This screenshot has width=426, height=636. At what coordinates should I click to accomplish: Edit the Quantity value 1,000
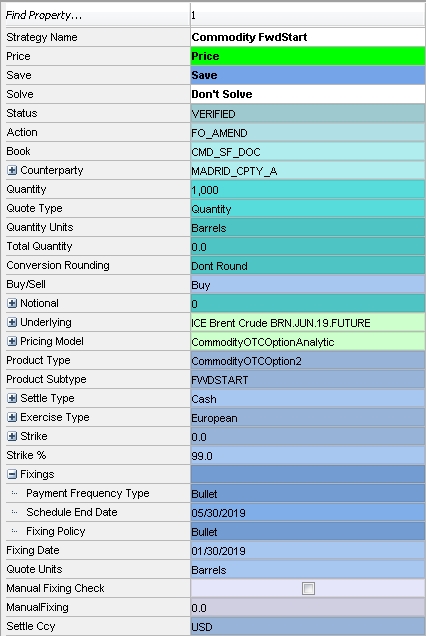click(x=308, y=190)
